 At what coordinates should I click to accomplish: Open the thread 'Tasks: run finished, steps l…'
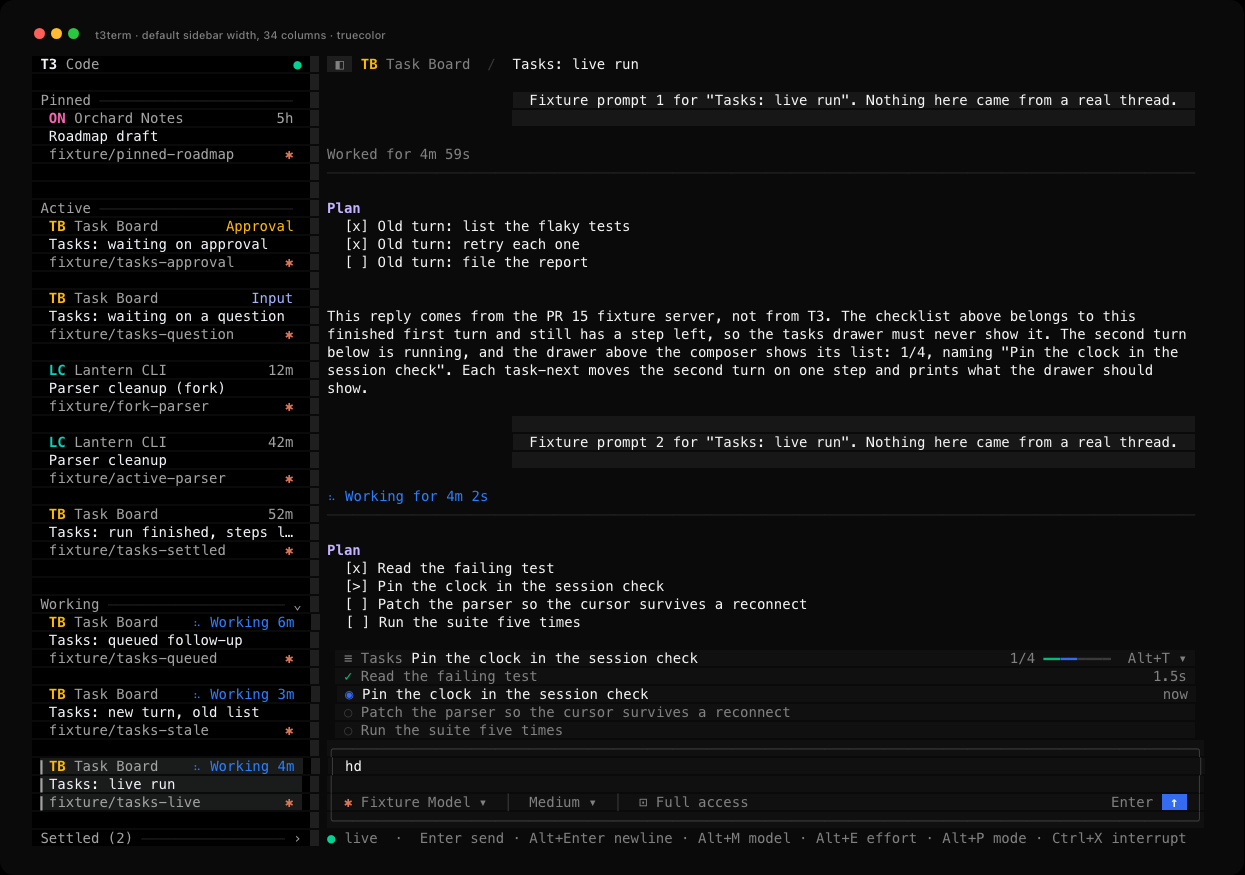171,532
